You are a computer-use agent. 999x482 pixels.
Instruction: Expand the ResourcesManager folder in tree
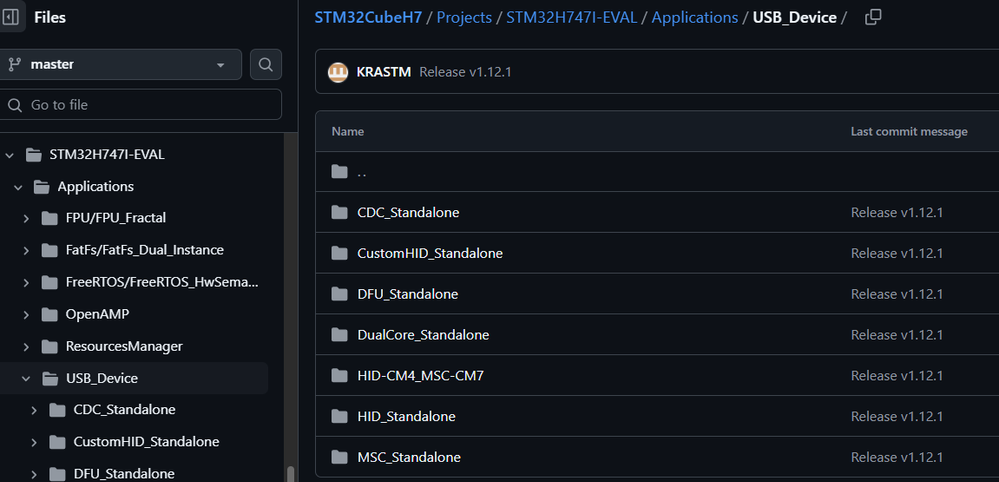[x=26, y=347]
